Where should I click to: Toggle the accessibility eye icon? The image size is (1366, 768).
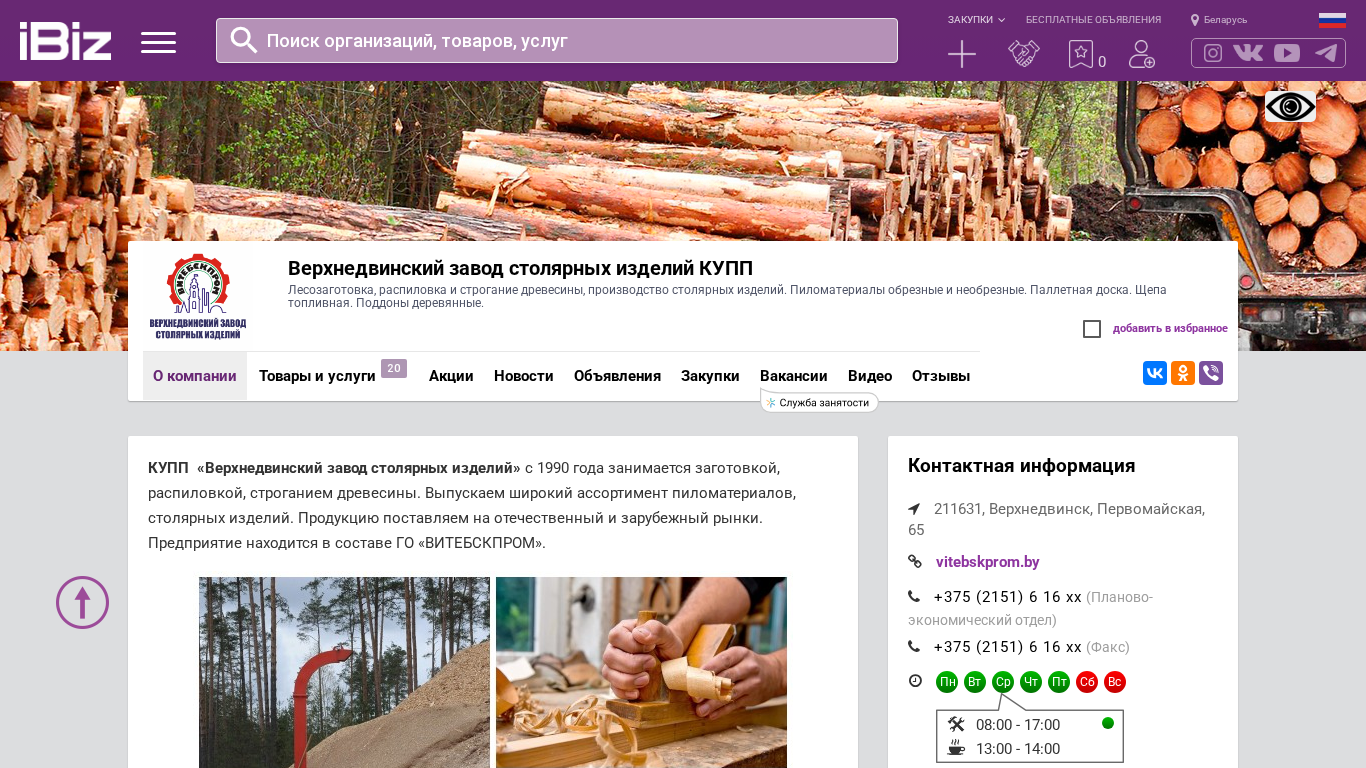(x=1290, y=106)
